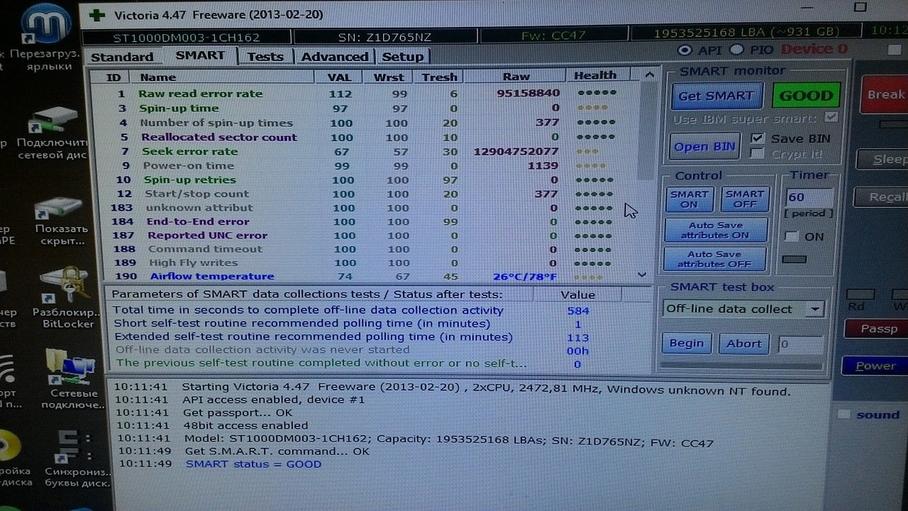Toggle the sound checkbox
This screenshot has width=908, height=511.
pyautogui.click(x=844, y=414)
